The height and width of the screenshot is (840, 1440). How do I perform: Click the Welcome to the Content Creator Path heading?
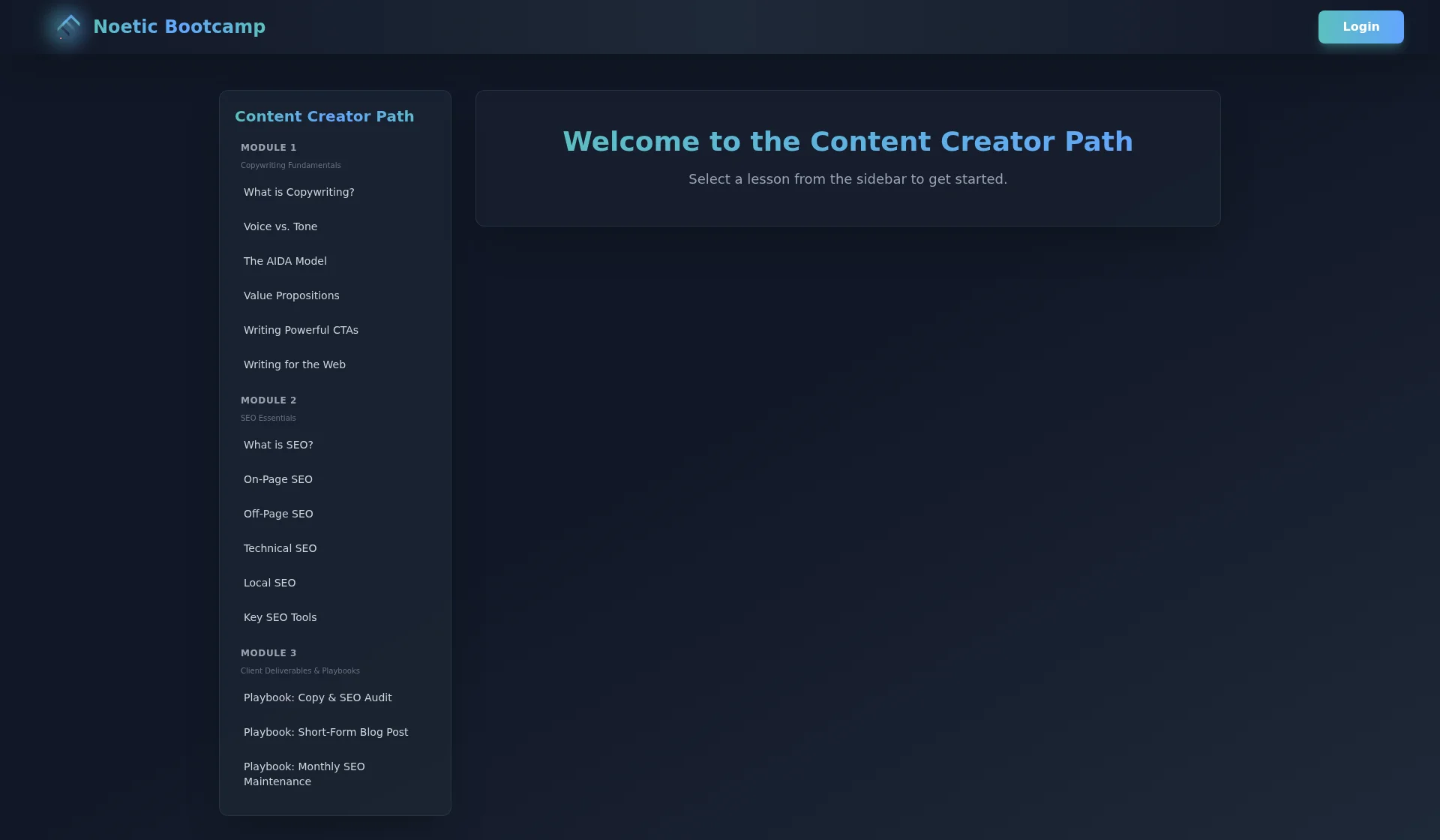[x=847, y=142]
